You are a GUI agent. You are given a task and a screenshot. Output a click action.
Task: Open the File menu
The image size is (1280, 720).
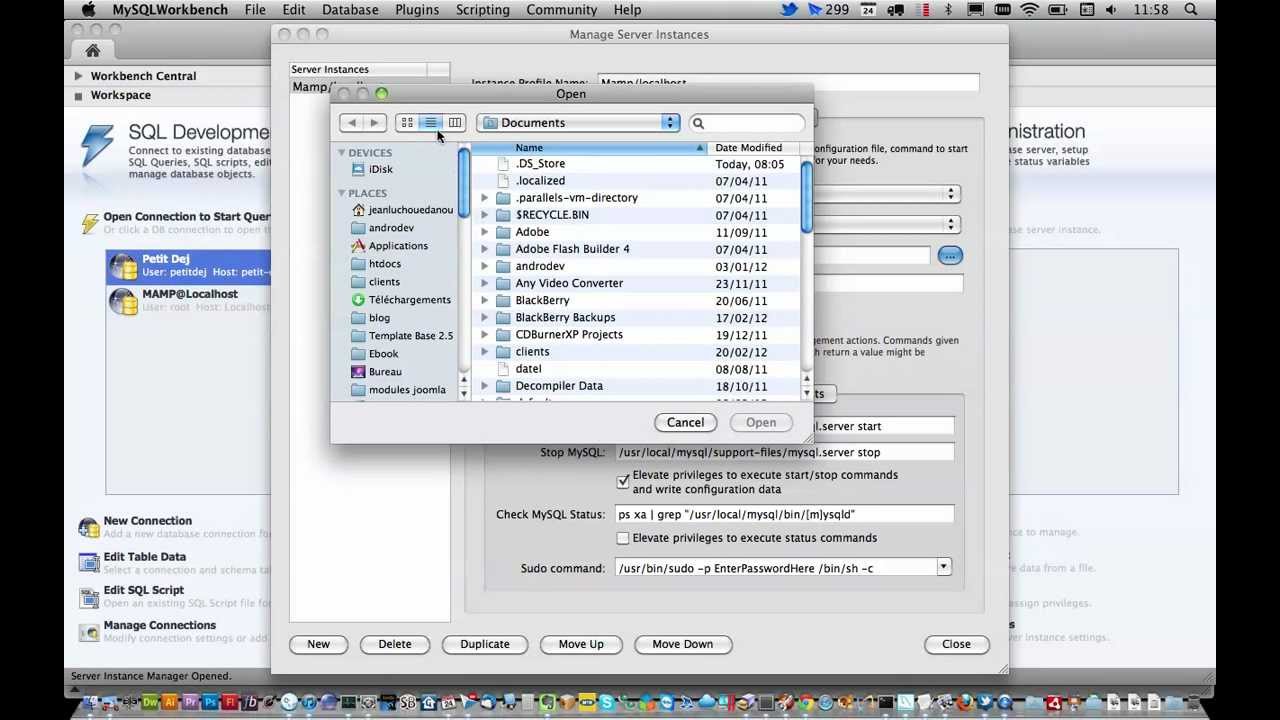[255, 10]
